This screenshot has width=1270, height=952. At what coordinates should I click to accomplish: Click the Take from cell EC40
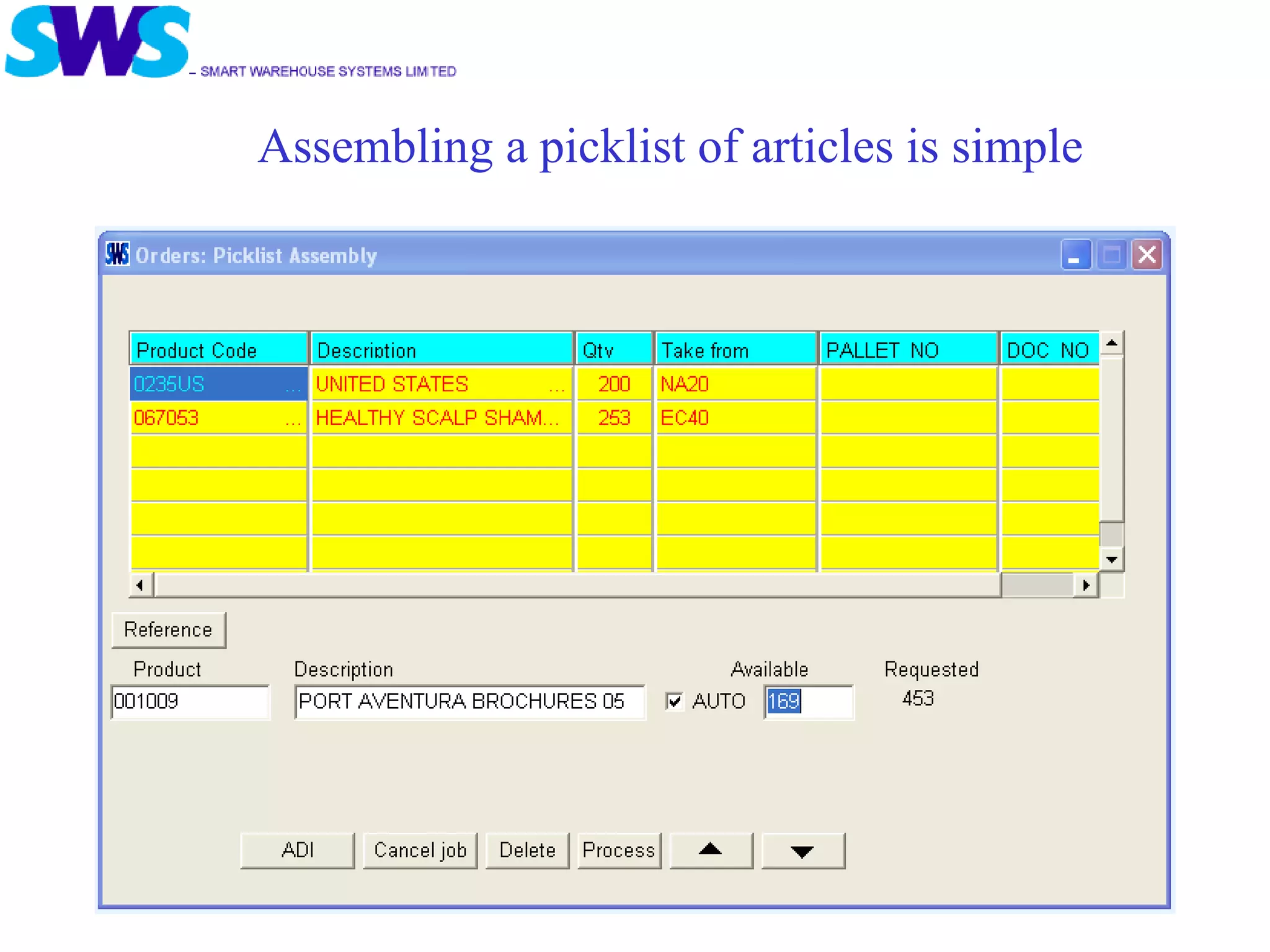coord(735,418)
